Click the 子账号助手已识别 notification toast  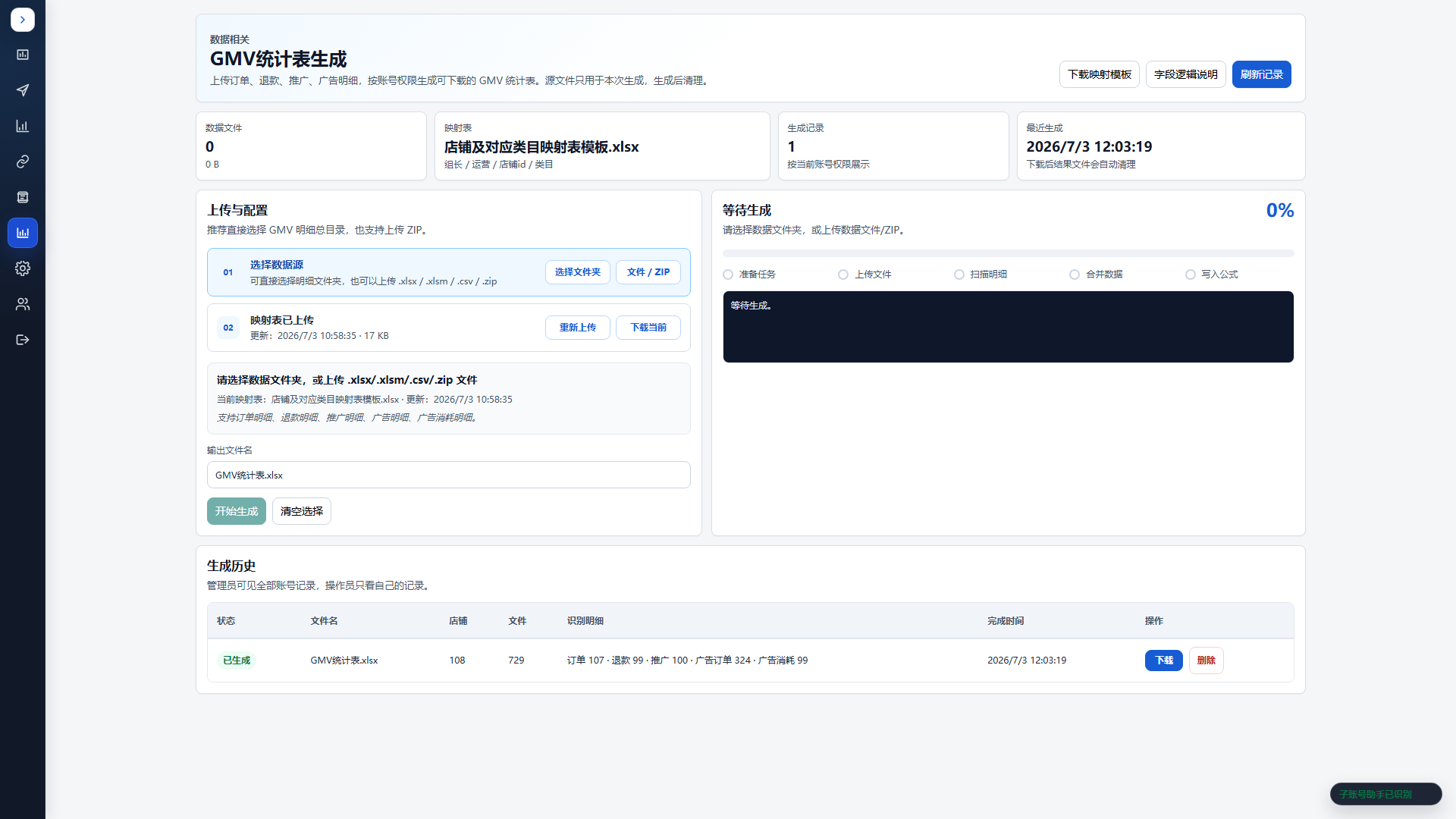[x=1385, y=794]
